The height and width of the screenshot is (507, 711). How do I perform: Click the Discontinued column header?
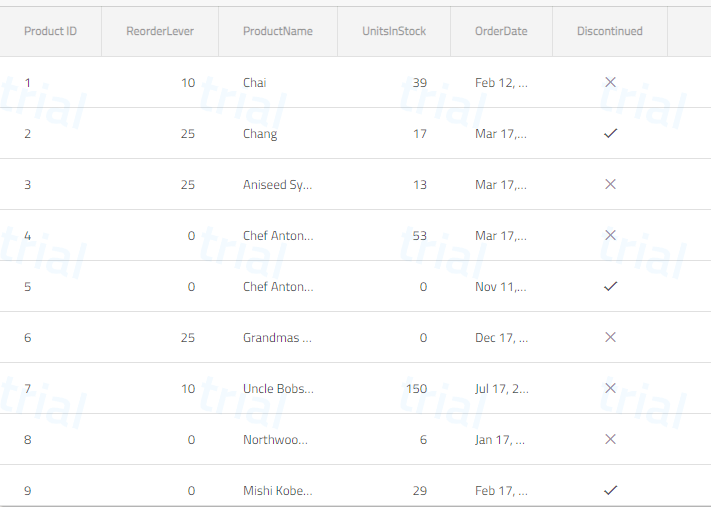[609, 31]
